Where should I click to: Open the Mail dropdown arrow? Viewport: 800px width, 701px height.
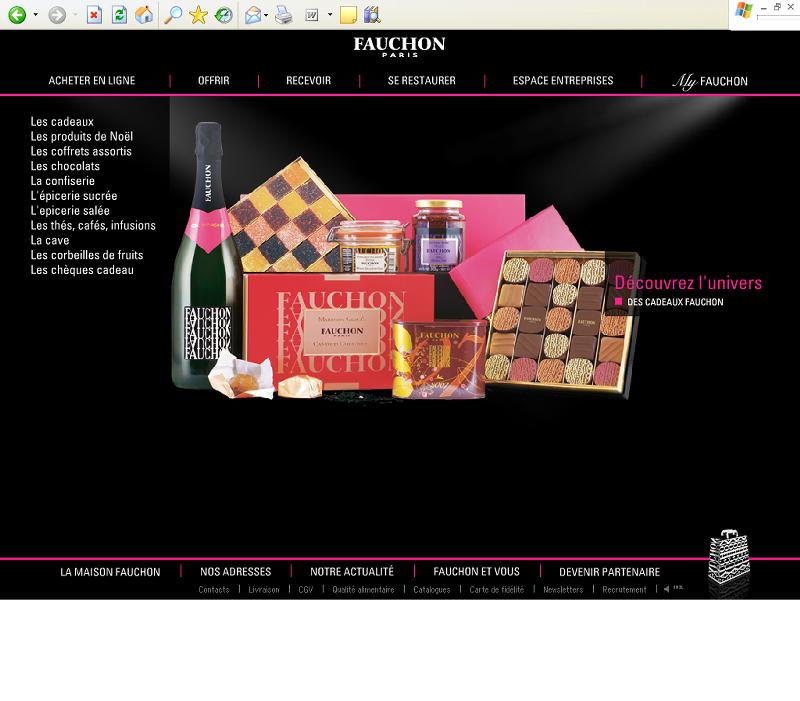click(266, 15)
